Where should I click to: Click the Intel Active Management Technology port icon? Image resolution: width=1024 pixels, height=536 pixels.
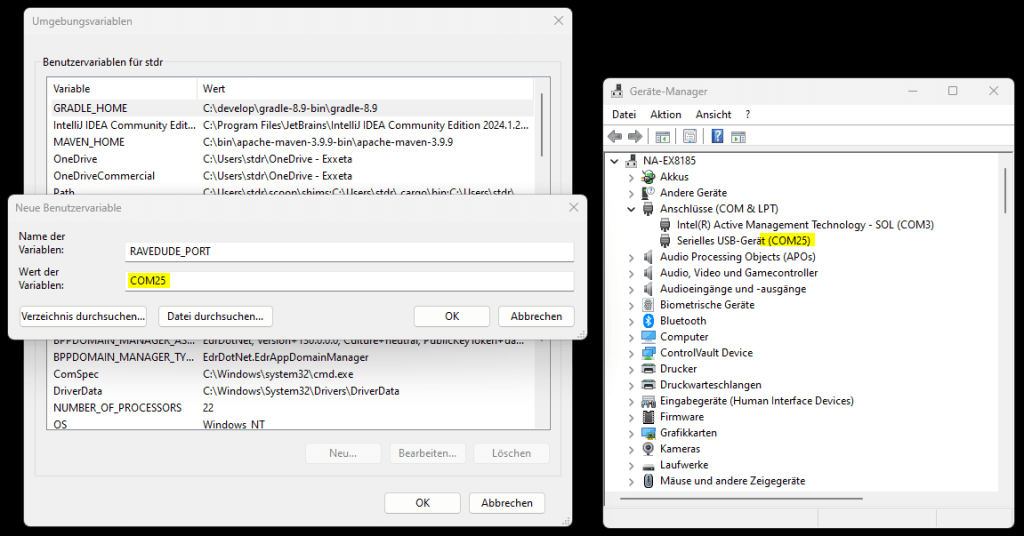click(x=665, y=225)
